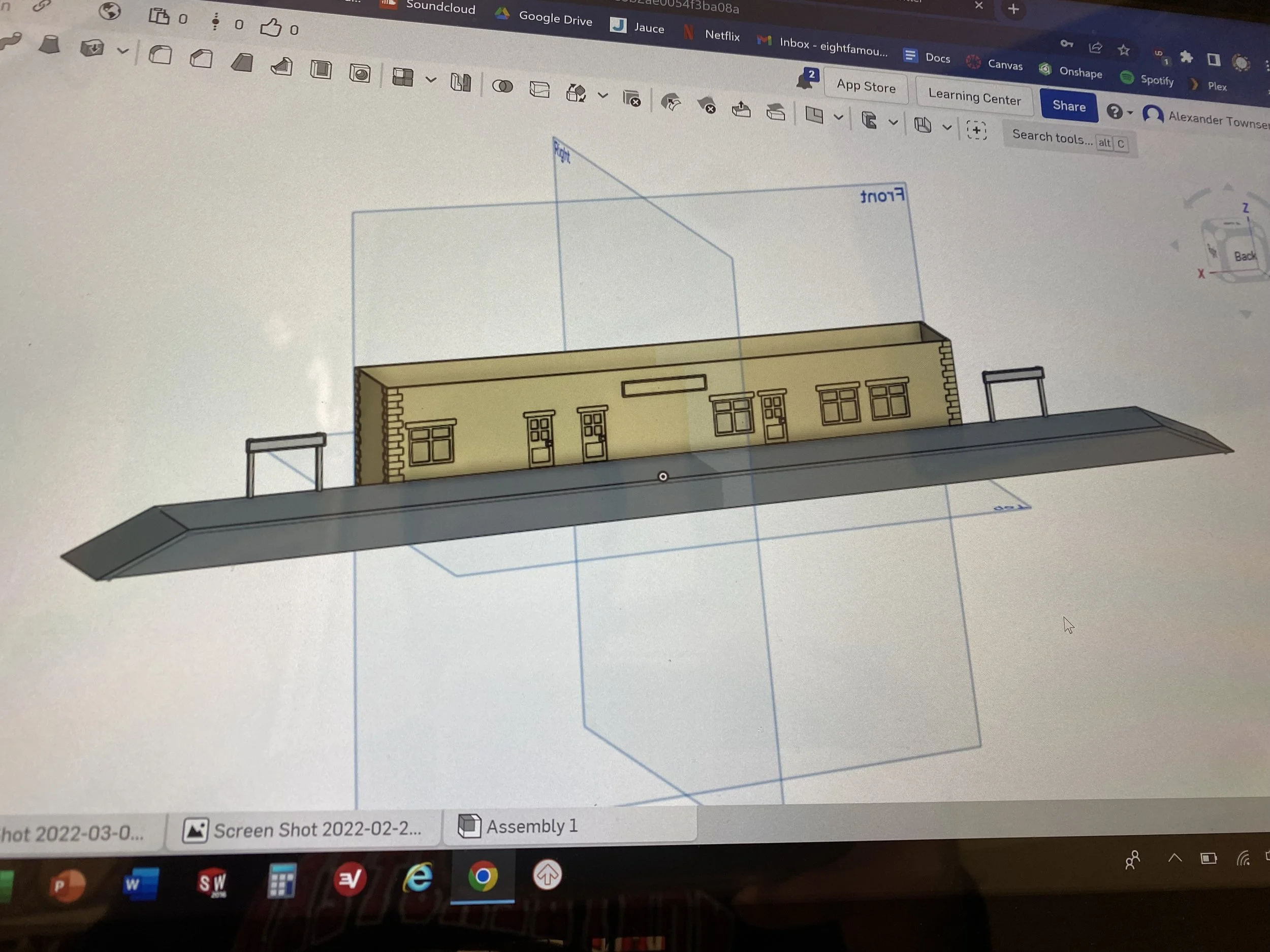Select the Plane tool
This screenshot has width=1270, height=952.
[x=814, y=115]
